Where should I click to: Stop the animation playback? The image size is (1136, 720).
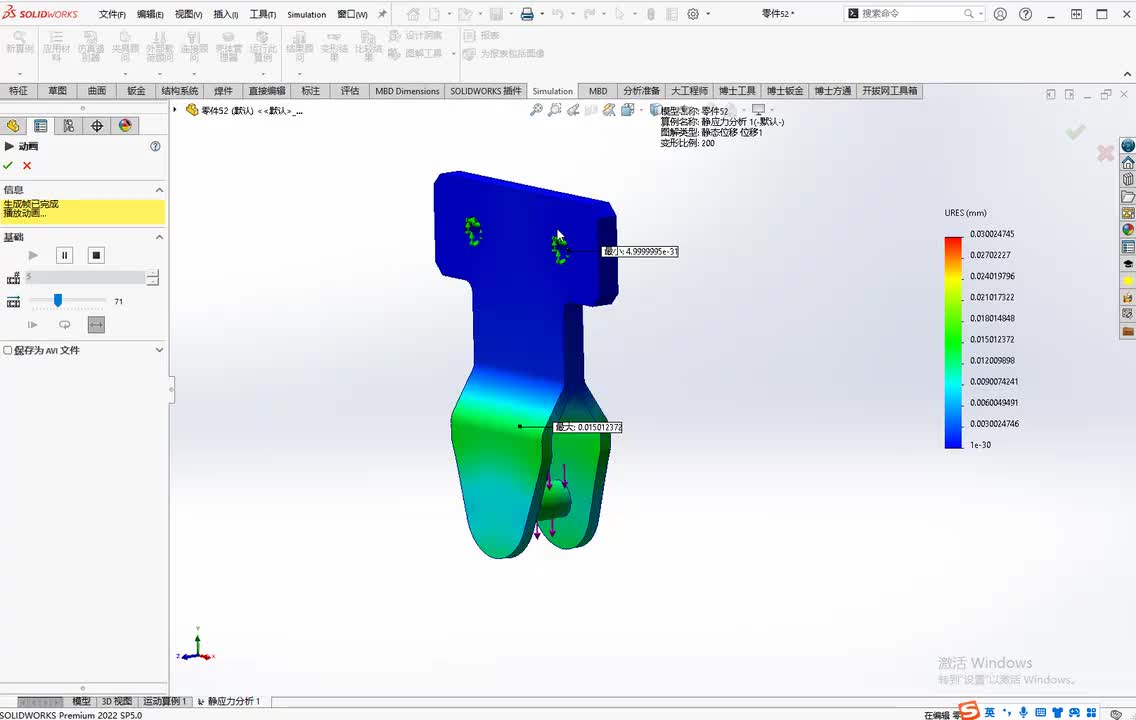point(96,255)
